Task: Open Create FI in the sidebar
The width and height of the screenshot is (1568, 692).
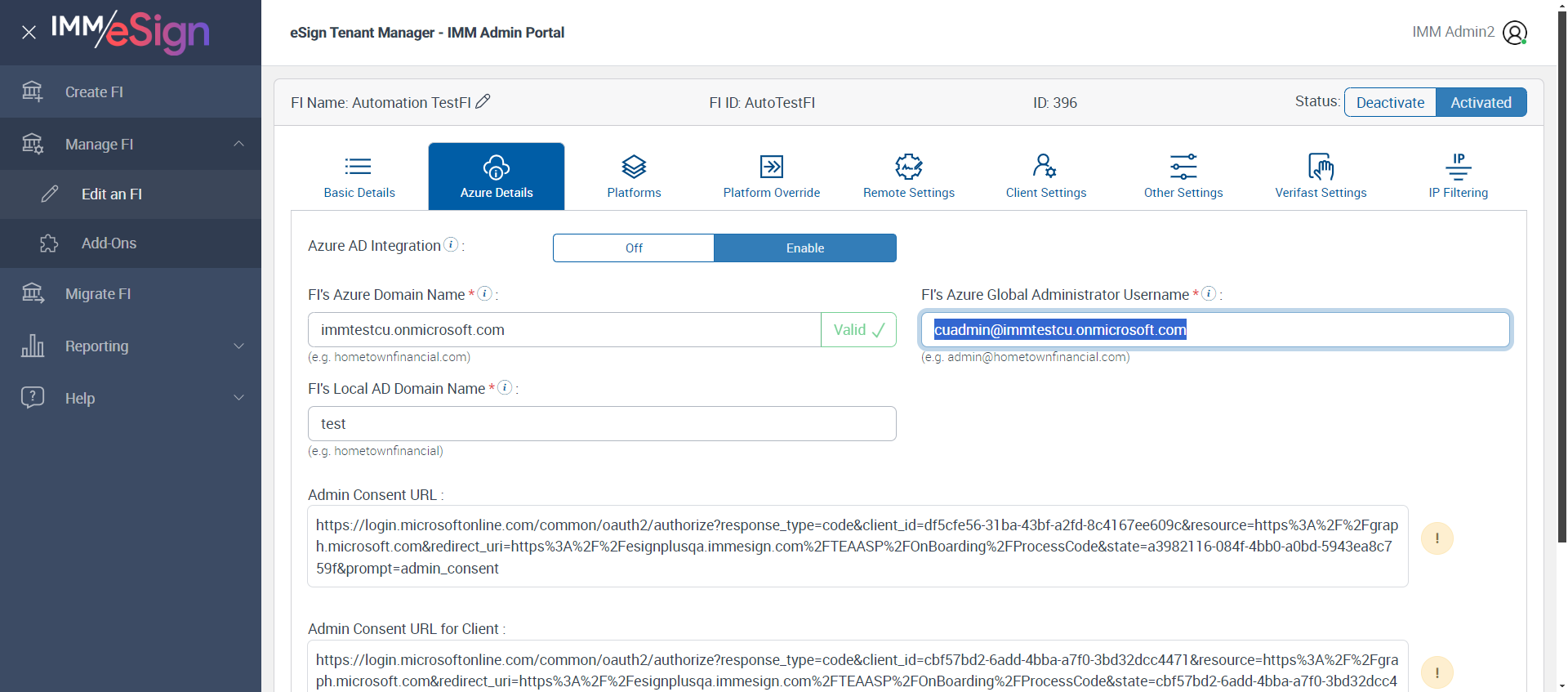Action: point(131,92)
